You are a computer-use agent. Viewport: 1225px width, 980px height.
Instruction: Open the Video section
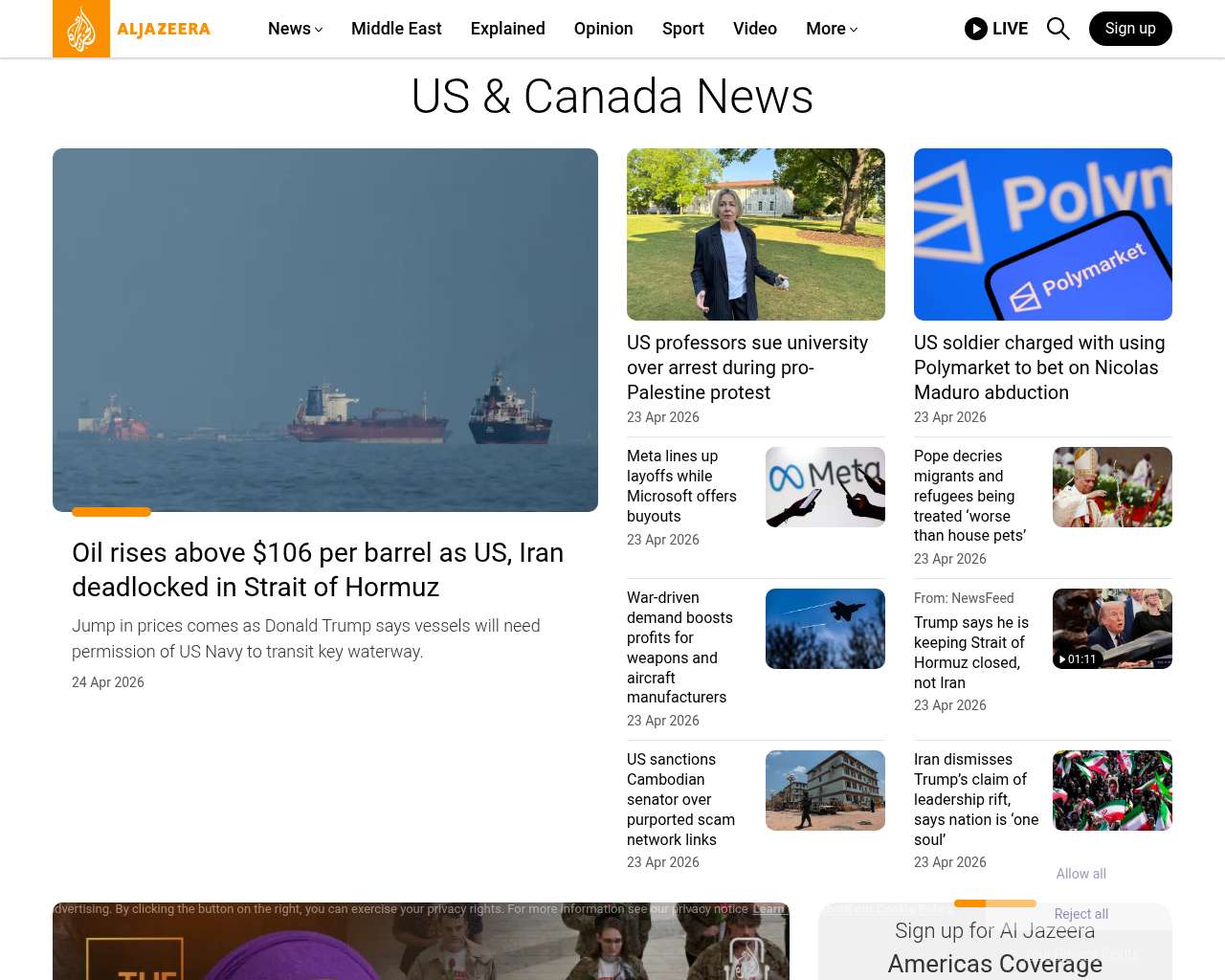pyautogui.click(x=755, y=29)
